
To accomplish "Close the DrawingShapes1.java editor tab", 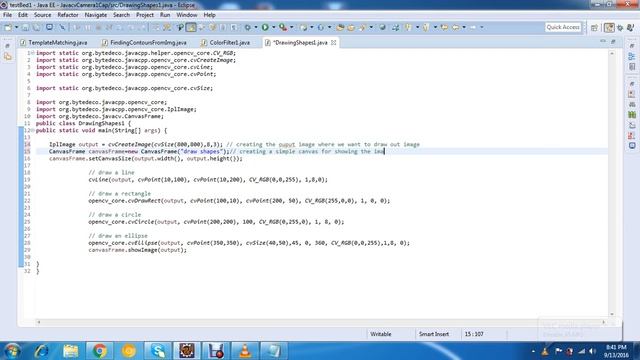I will [333, 42].
